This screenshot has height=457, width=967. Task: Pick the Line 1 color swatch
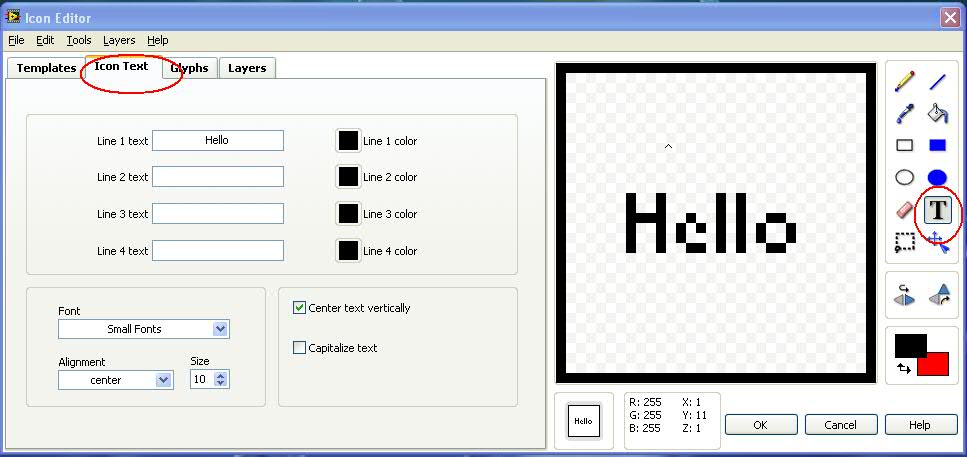coord(348,141)
